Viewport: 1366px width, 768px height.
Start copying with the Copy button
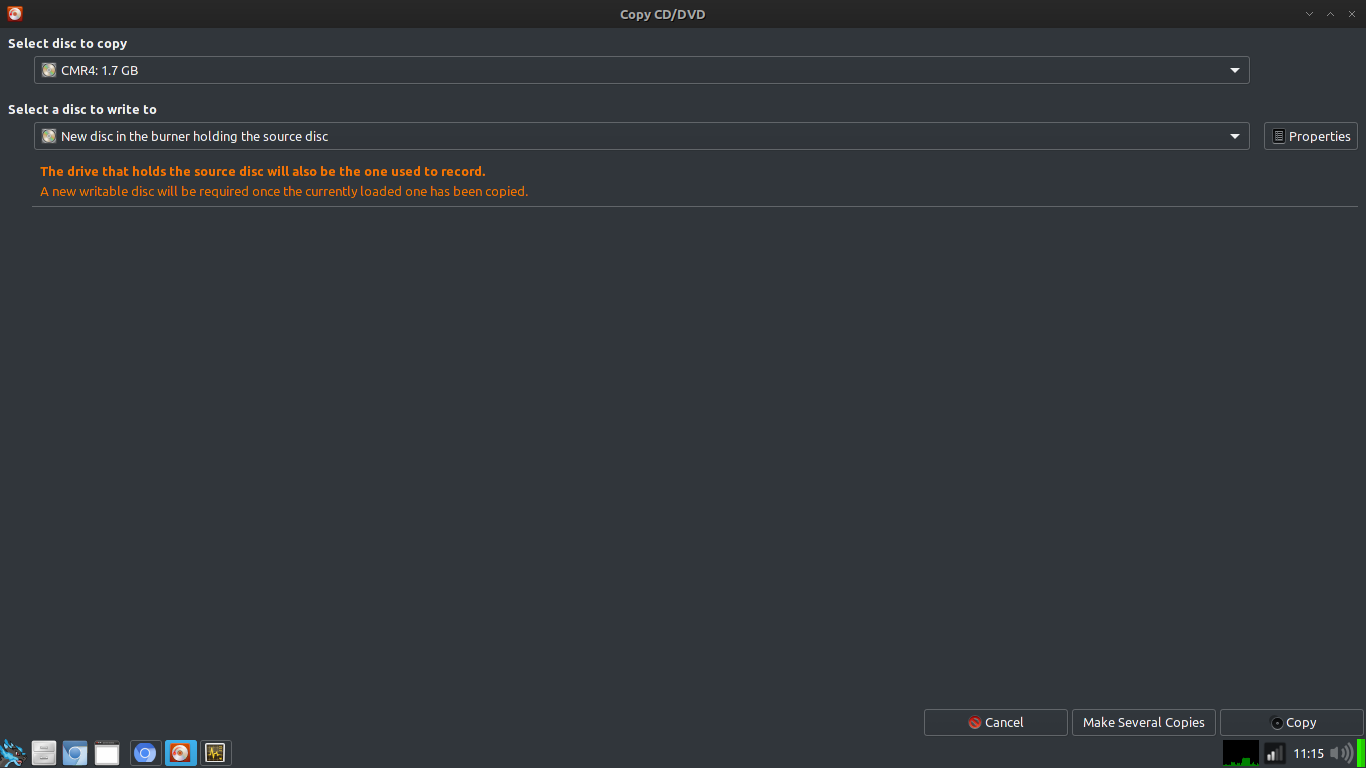pyautogui.click(x=1291, y=722)
